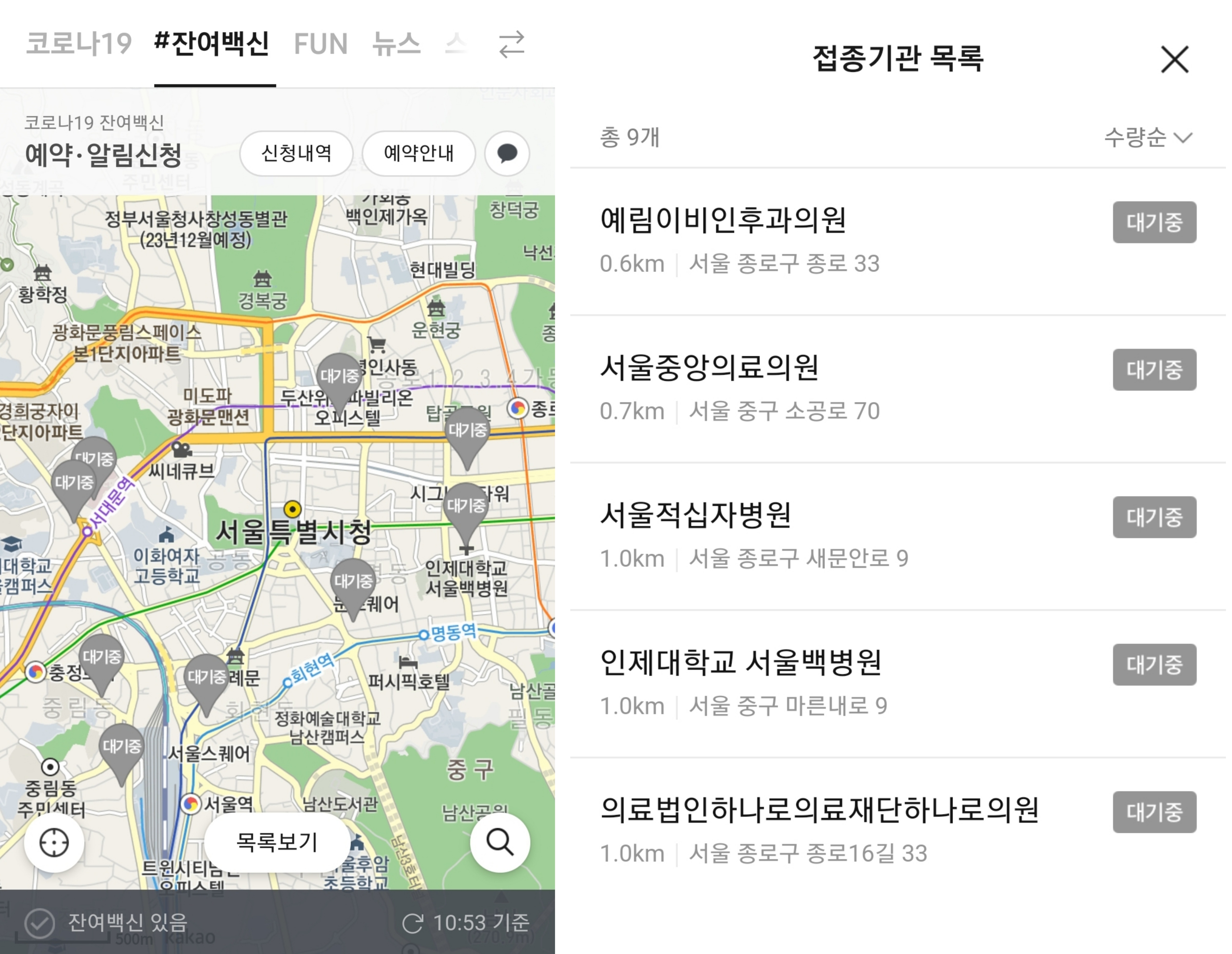Tap 대기중 badge for 예림이비인후과의원
This screenshot has height=954, width=1232.
tap(1154, 222)
